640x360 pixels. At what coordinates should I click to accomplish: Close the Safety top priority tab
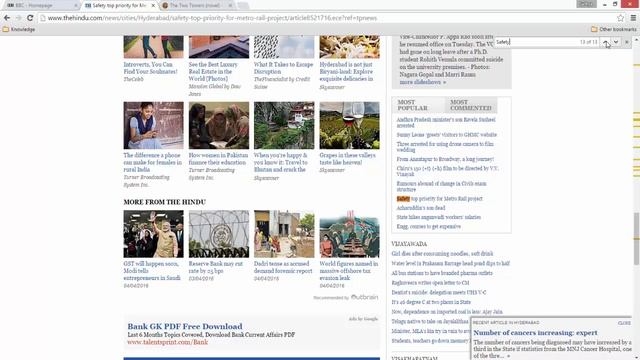[153, 5]
